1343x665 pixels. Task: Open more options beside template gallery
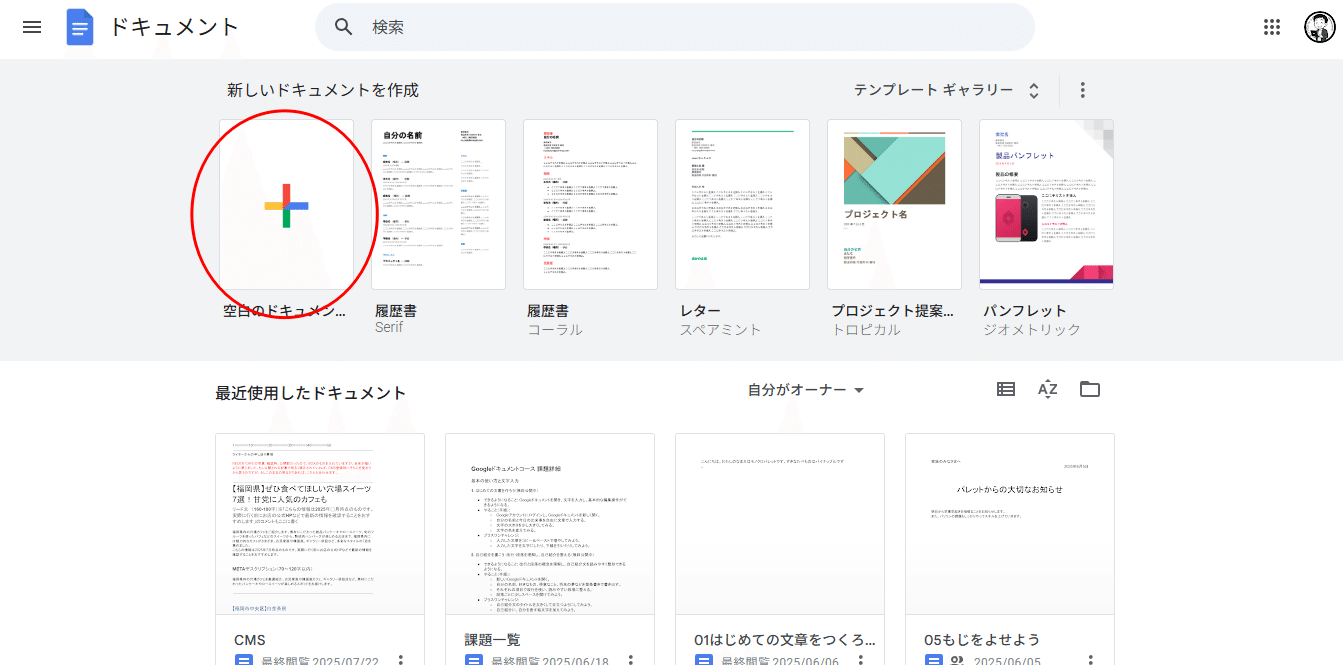click(x=1082, y=90)
